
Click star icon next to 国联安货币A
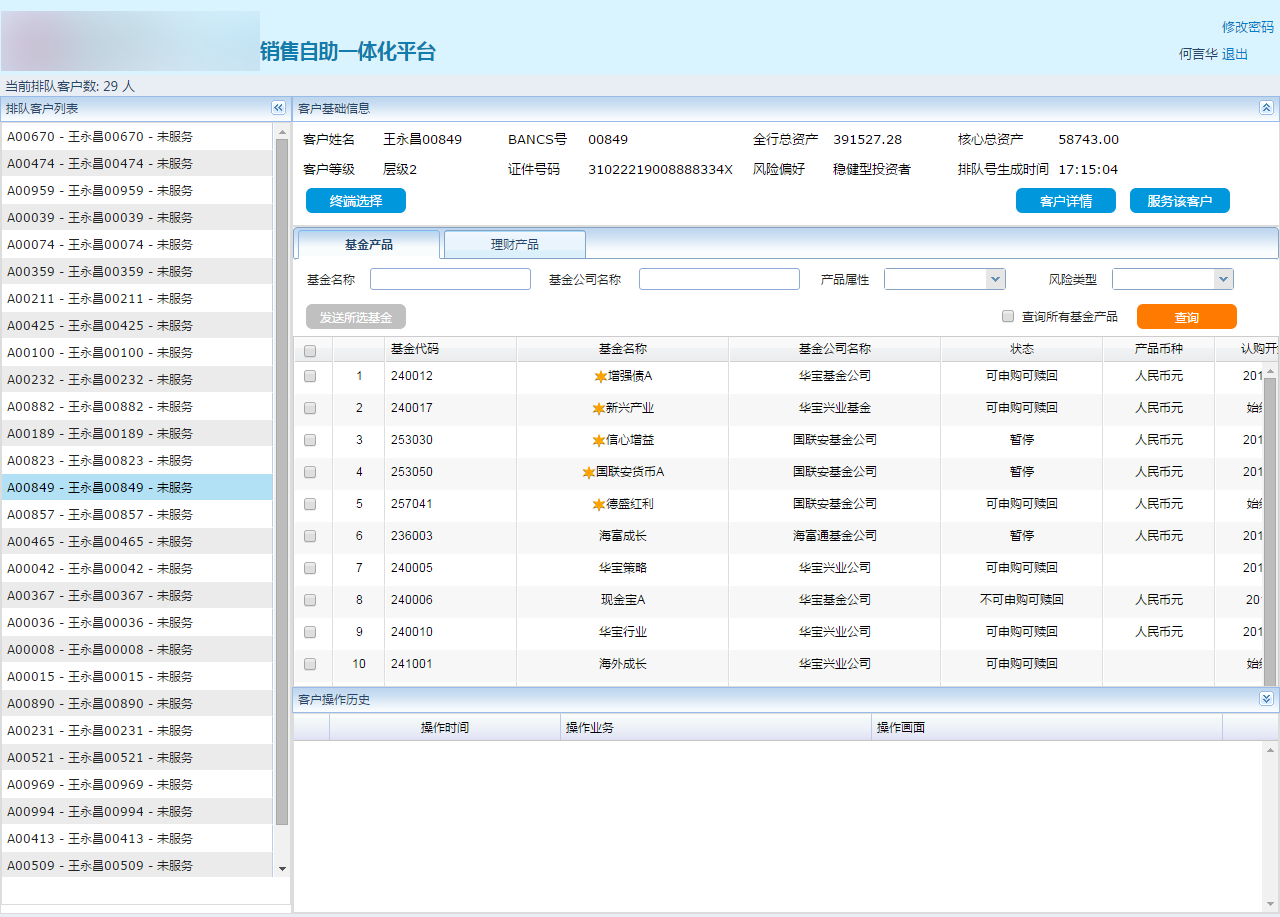[x=588, y=473]
